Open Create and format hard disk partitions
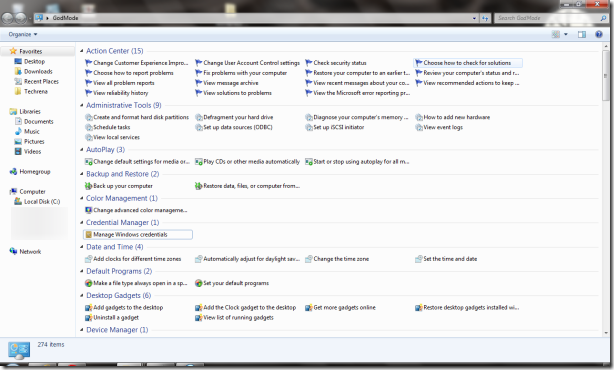Screen dimensions: 614x370 tap(141, 117)
